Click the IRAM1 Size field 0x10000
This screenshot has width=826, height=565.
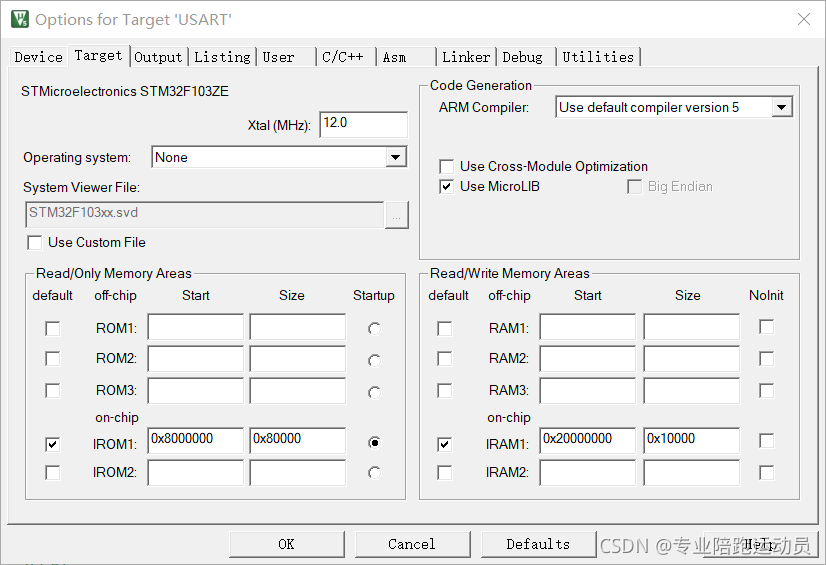tap(692, 441)
